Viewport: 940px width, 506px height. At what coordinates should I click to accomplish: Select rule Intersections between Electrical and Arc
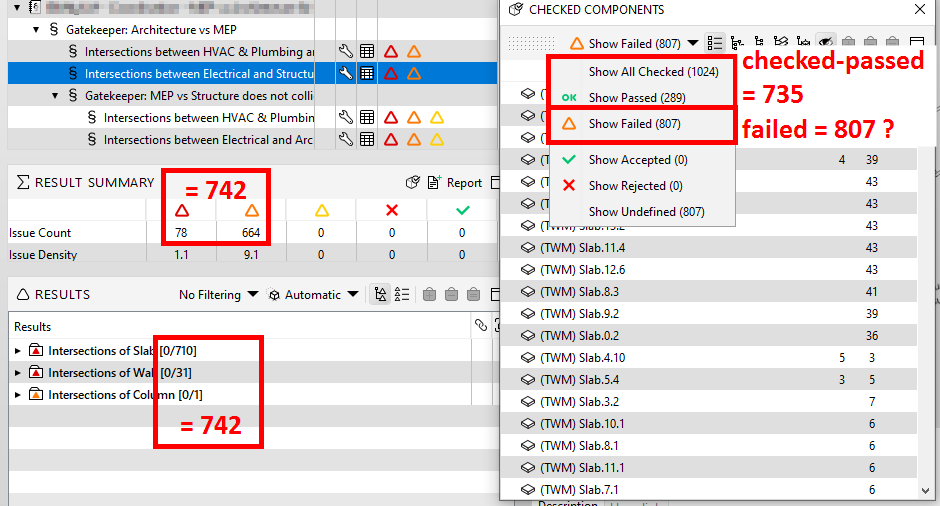208,140
